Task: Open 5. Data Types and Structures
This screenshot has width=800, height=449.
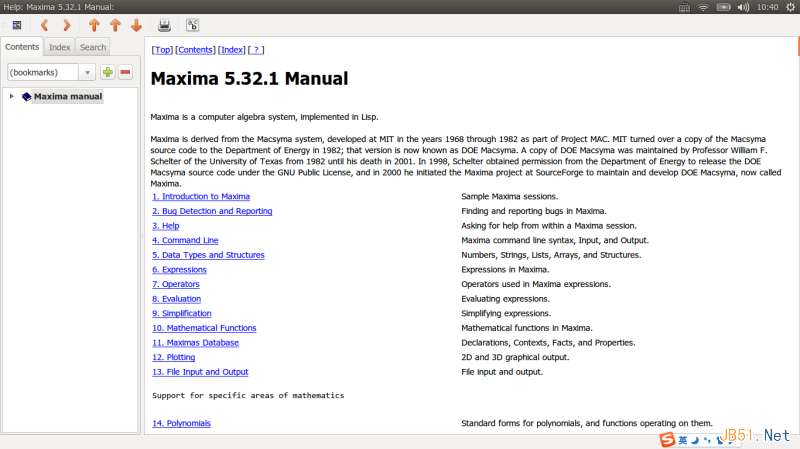Action: 208,255
